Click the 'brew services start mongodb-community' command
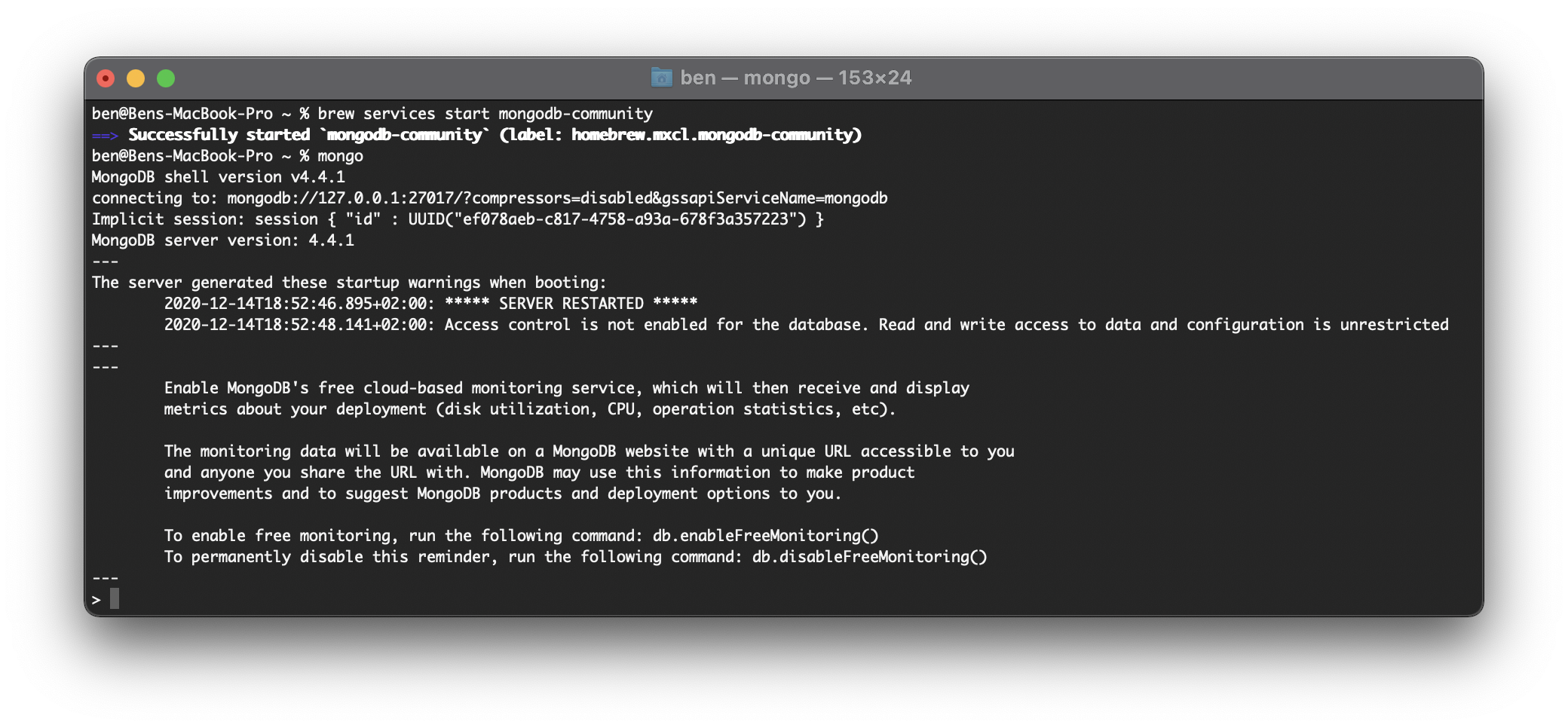The width and height of the screenshot is (1568, 728). pyautogui.click(x=485, y=114)
